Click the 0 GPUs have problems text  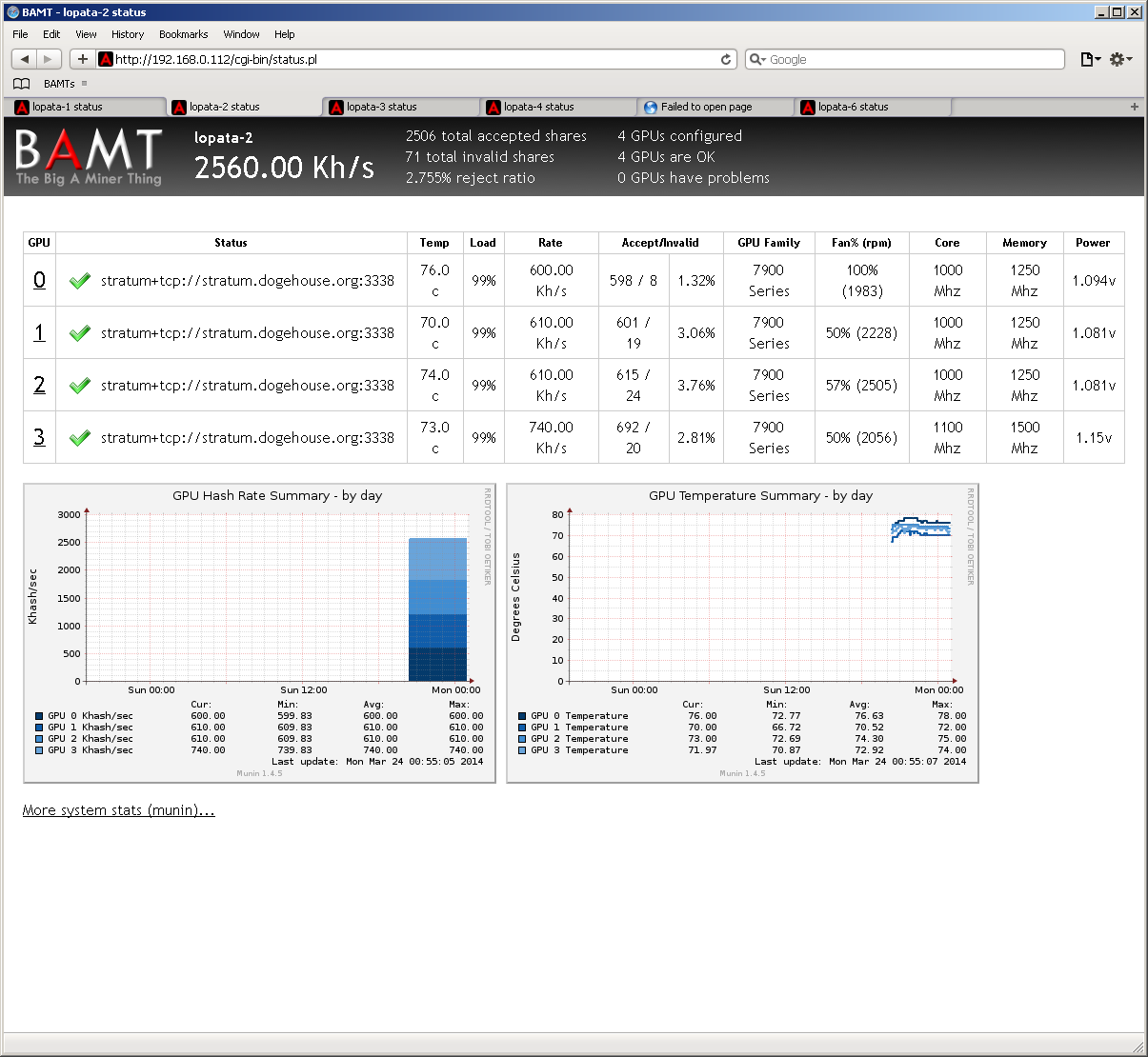pos(694,178)
